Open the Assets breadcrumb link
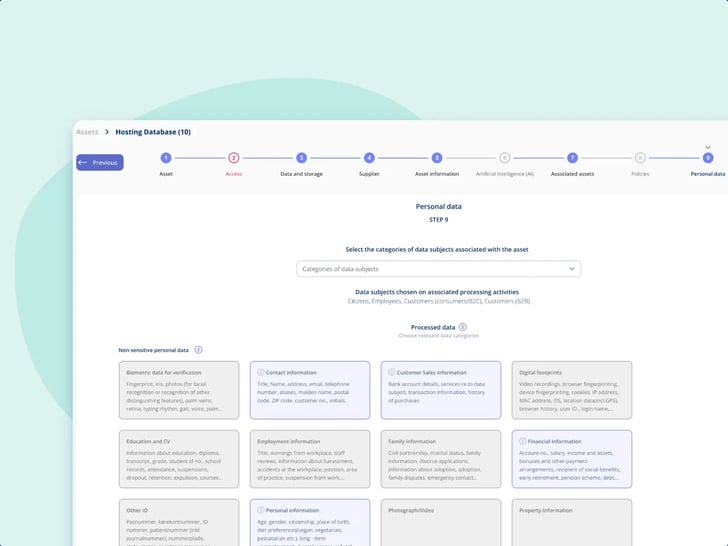Viewport: 728px width, 546px height. (87, 132)
